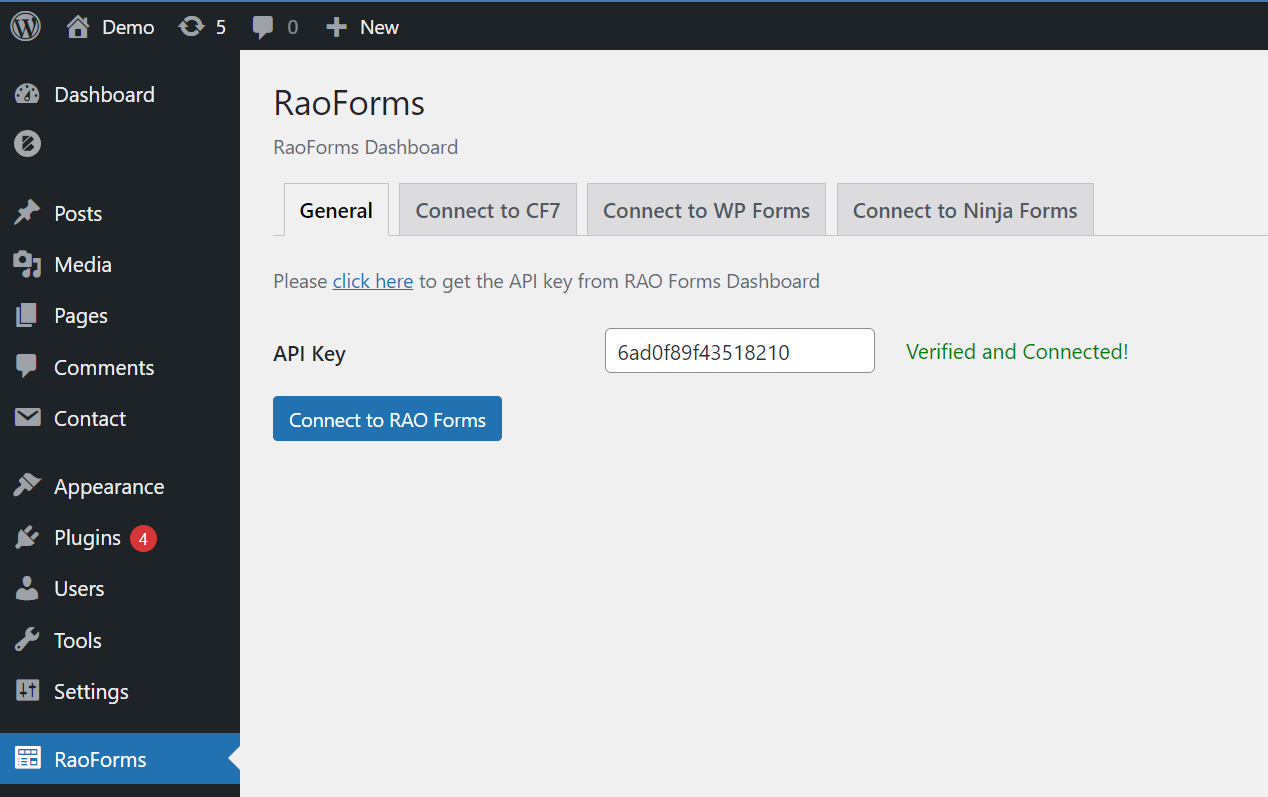Open the Comments menu item
Screen dimensions: 1268x797
[104, 368]
